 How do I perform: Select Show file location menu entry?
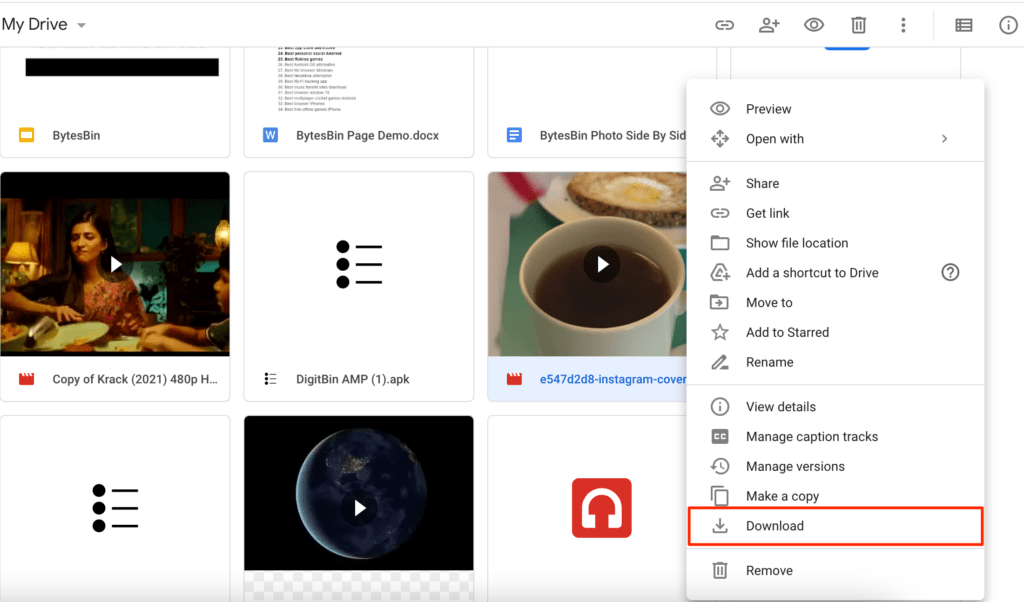(x=799, y=242)
